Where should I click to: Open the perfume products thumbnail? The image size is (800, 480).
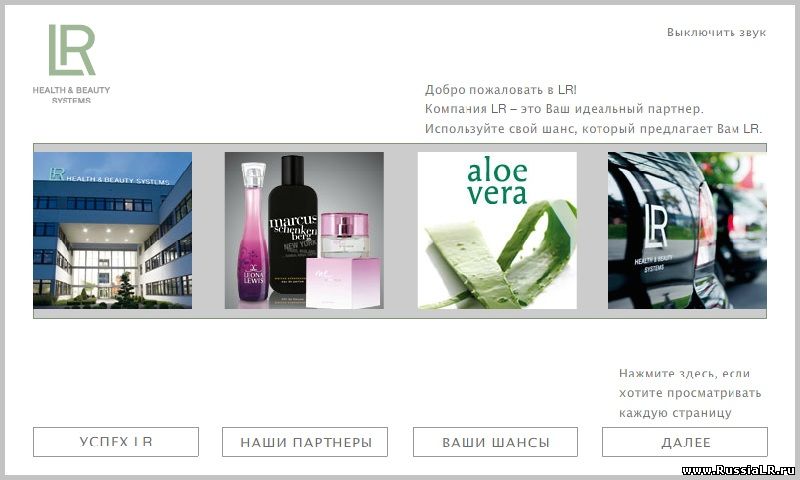coord(304,230)
